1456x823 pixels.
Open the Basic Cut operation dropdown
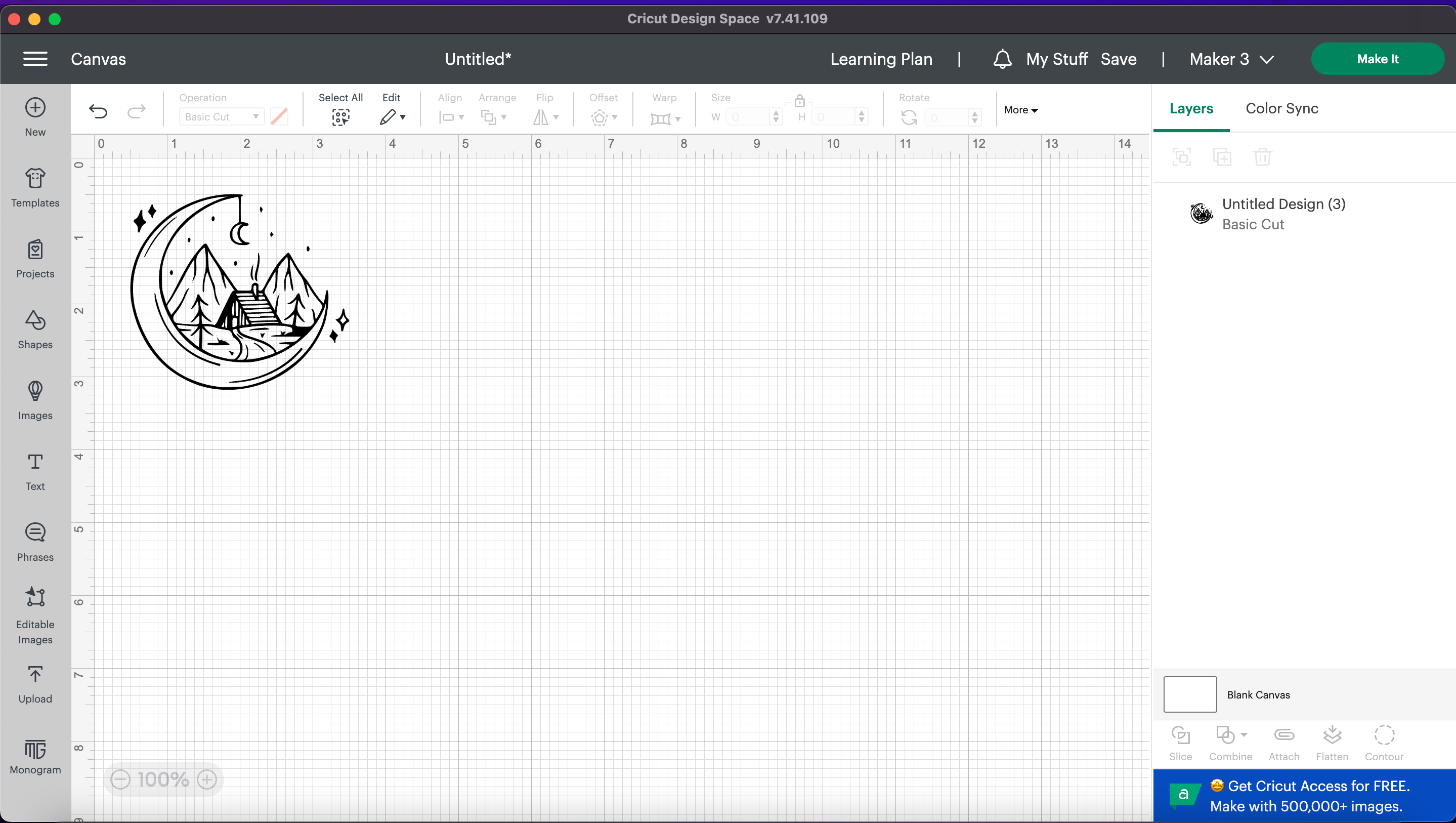click(221, 116)
